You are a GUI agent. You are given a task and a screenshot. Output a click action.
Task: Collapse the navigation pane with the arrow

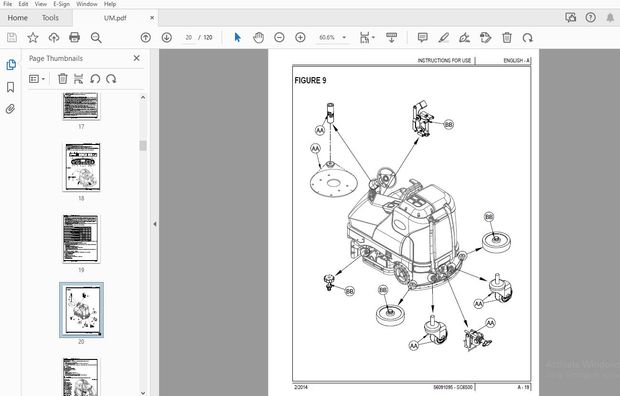click(155, 224)
